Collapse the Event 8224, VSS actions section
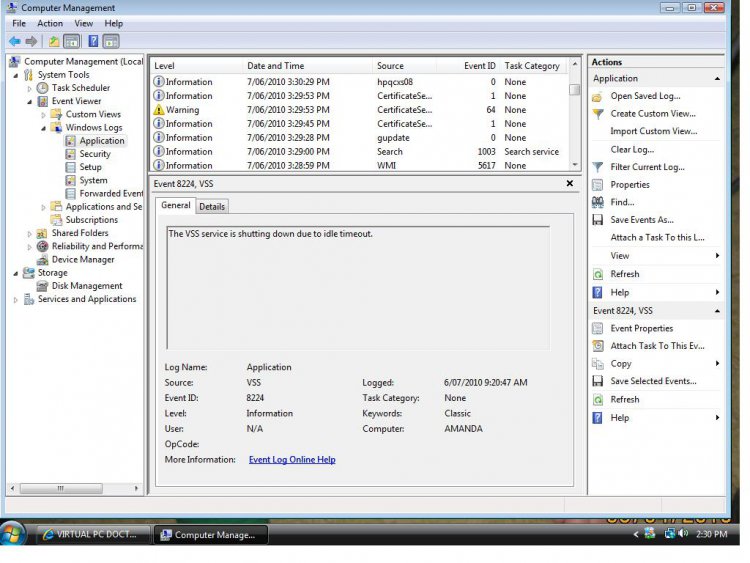The height and width of the screenshot is (563, 750). point(717,311)
